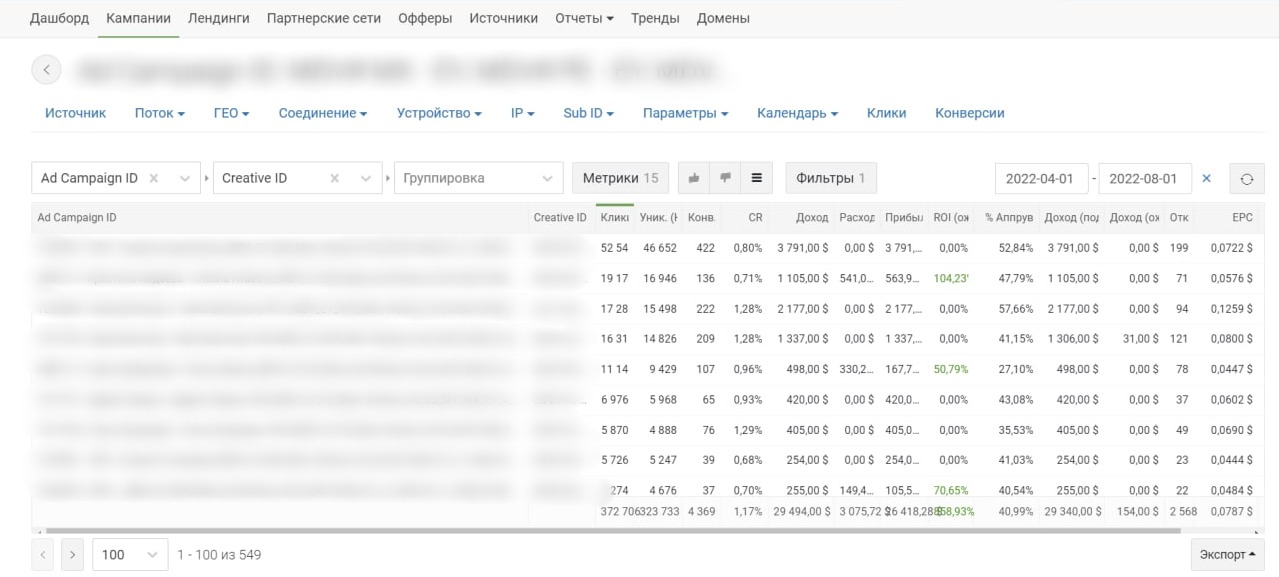This screenshot has width=1279, height=577.
Task: Open the Источники tab
Action: pyautogui.click(x=503, y=18)
